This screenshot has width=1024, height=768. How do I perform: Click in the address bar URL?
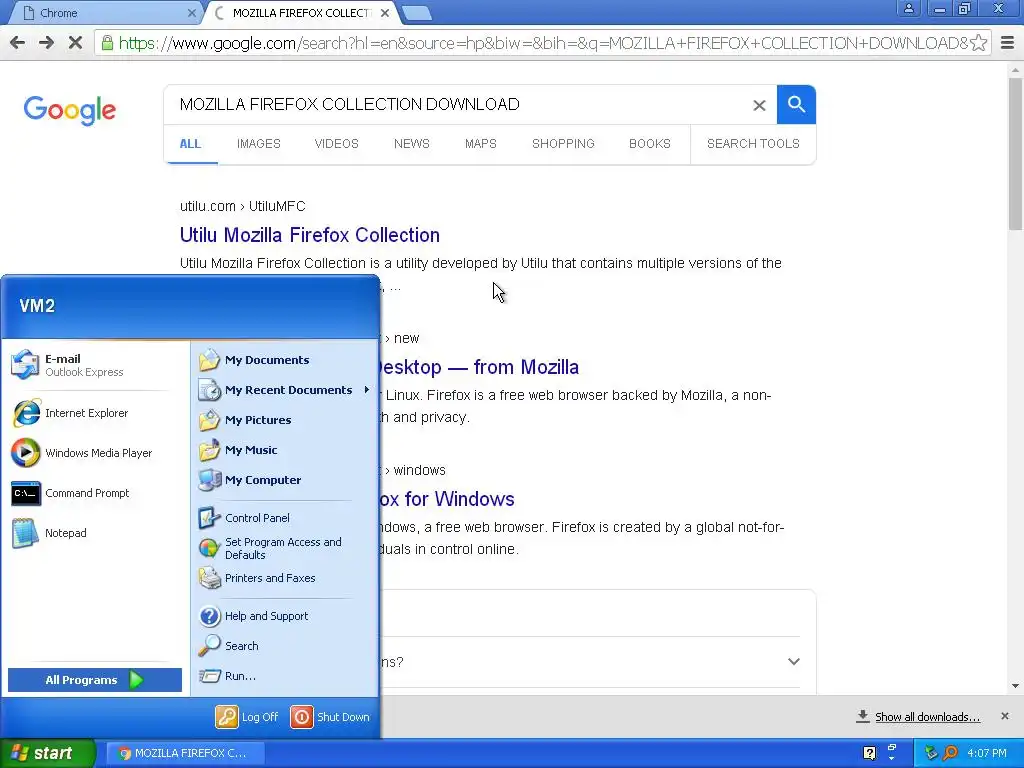[x=543, y=43]
